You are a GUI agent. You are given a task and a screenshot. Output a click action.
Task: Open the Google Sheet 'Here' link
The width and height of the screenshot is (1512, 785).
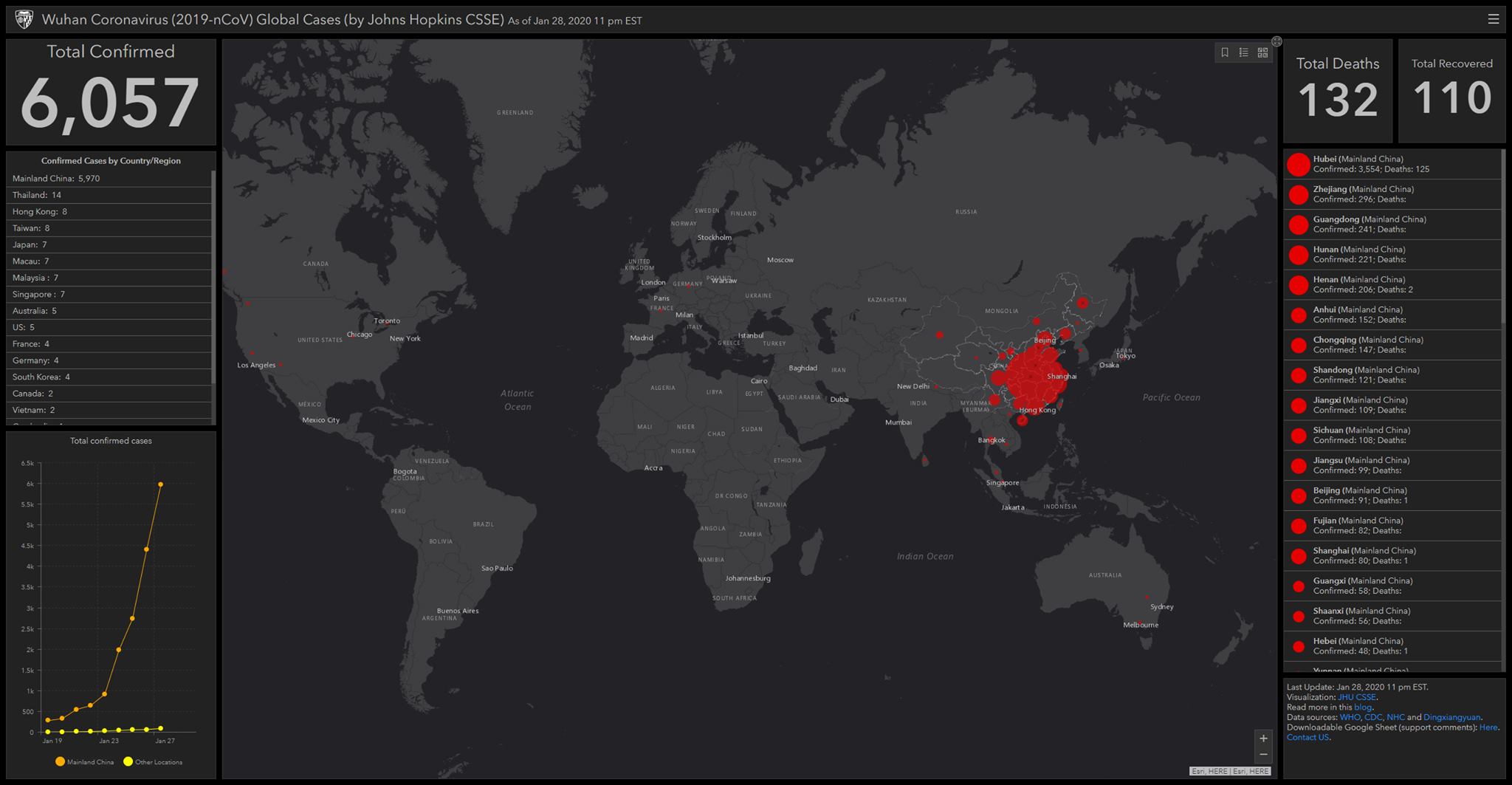point(1488,727)
